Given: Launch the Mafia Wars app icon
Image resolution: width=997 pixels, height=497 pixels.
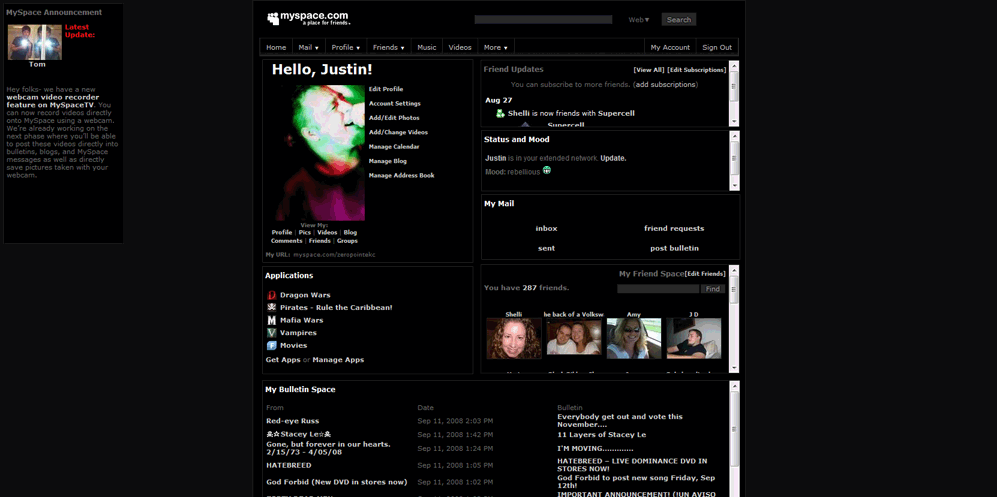Looking at the screenshot, I should 272,320.
